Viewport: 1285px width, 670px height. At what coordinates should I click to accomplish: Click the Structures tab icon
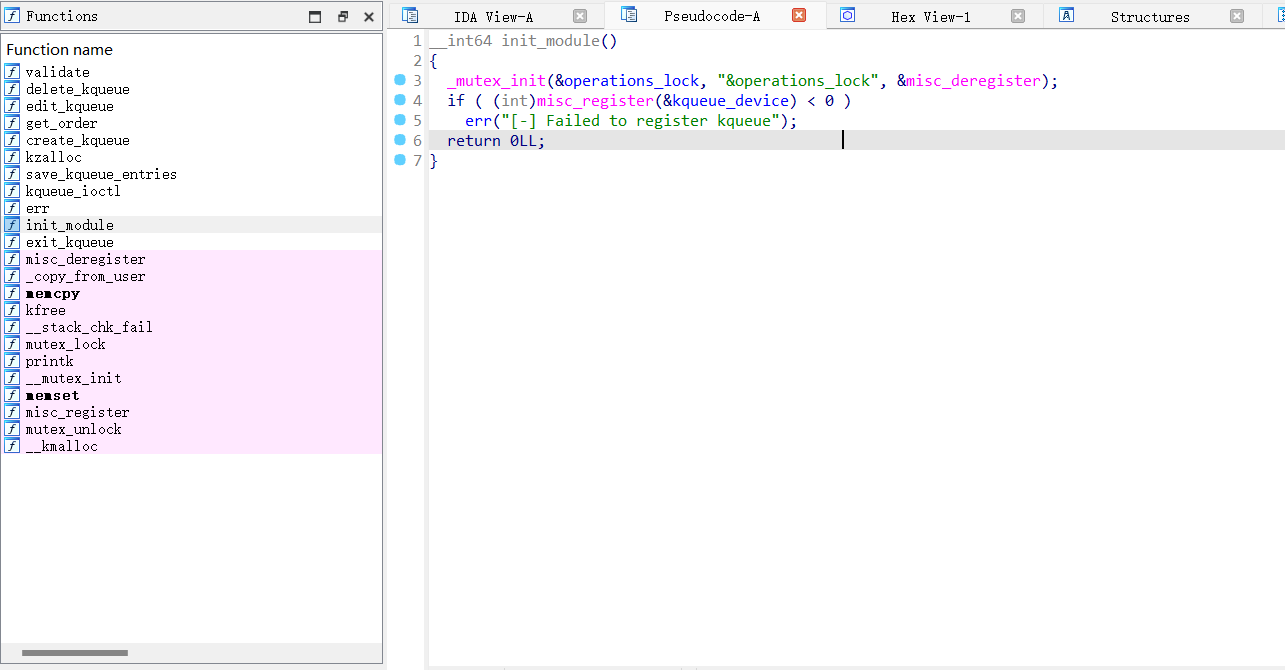pyautogui.click(x=1067, y=15)
